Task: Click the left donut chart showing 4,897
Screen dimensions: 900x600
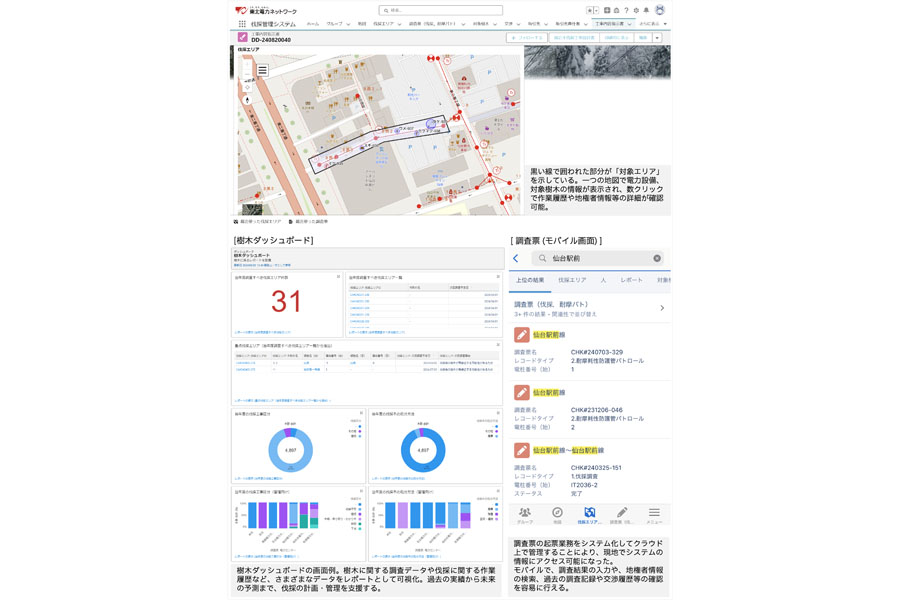Action: click(290, 450)
